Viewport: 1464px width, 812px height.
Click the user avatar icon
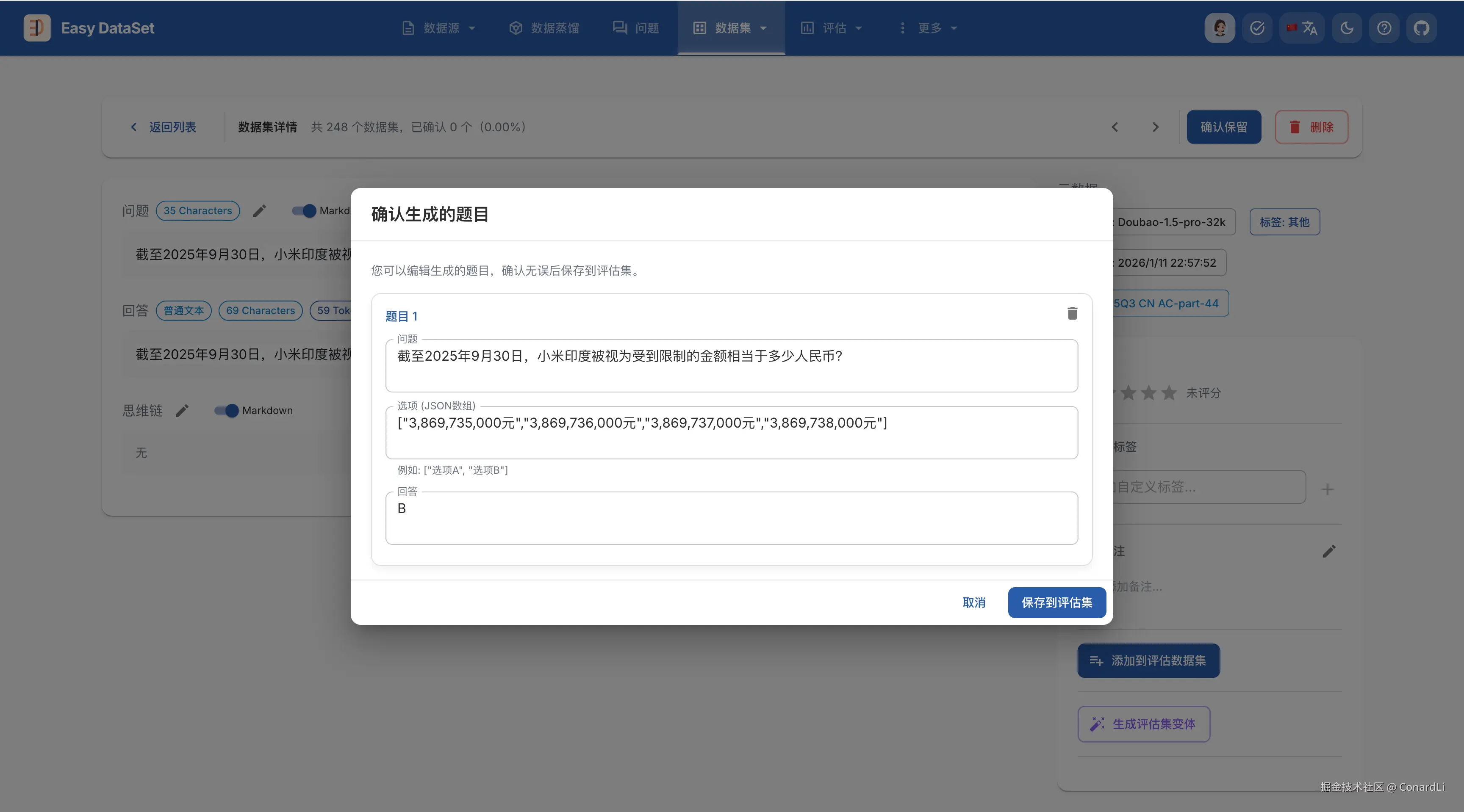click(x=1220, y=28)
